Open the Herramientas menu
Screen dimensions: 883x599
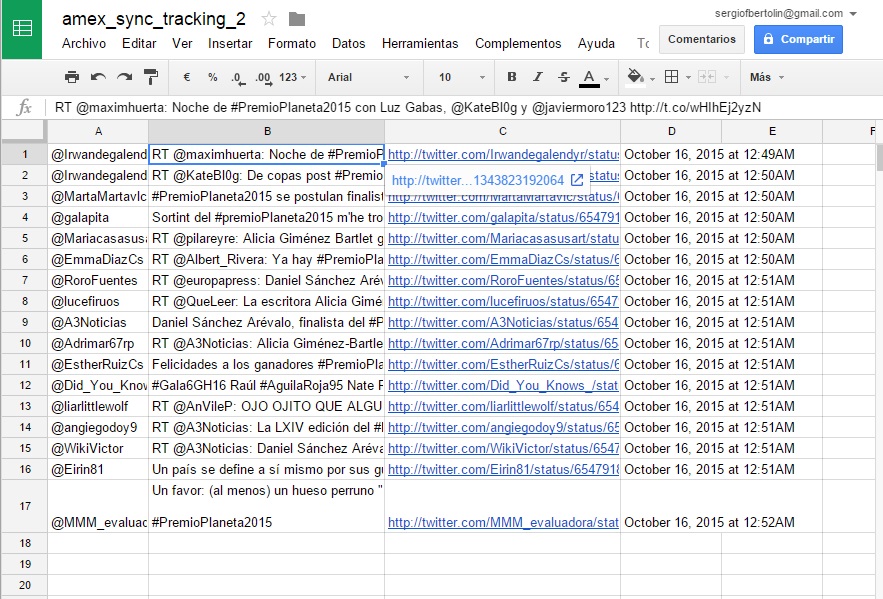point(420,44)
